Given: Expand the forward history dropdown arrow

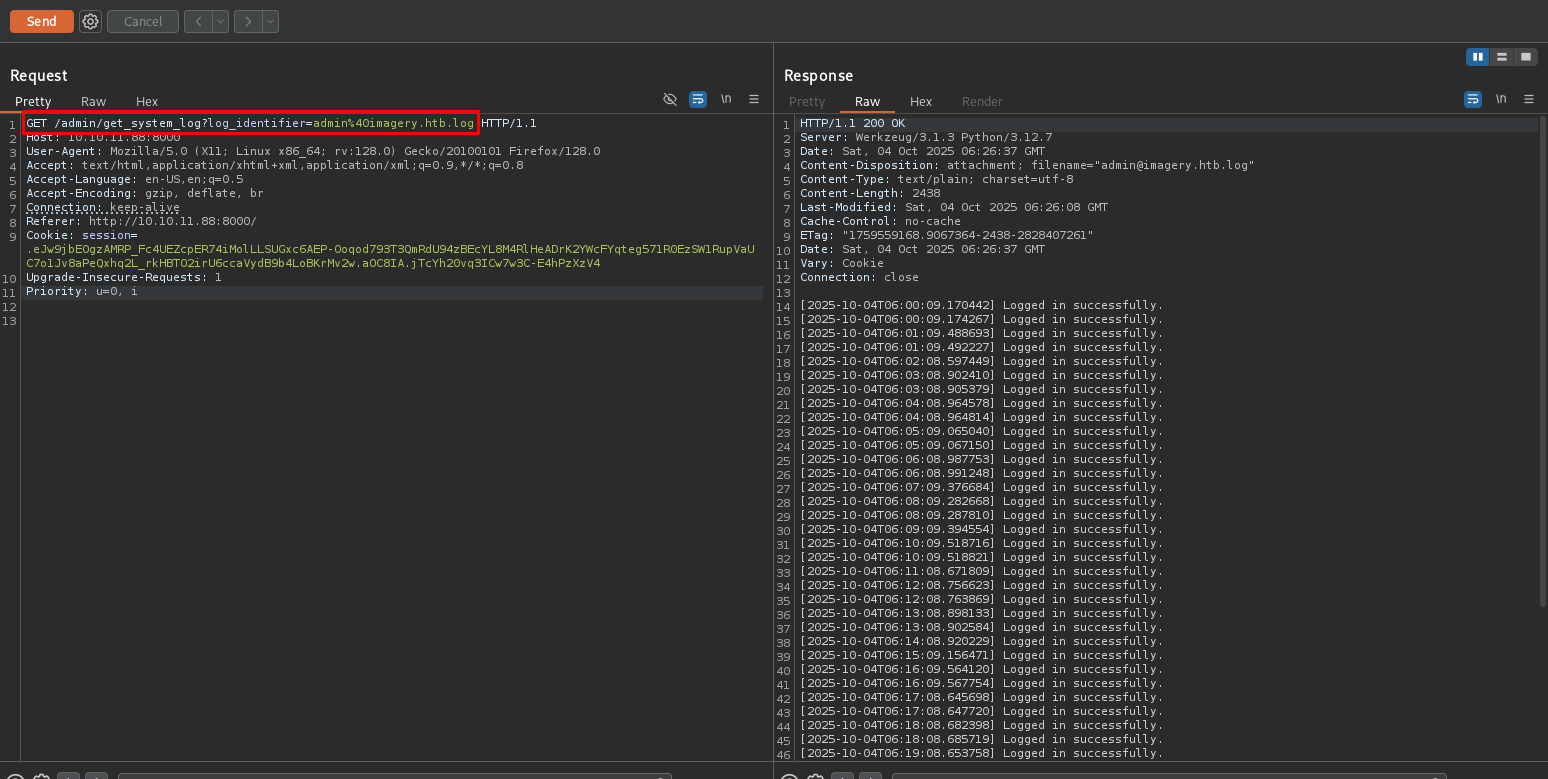Looking at the screenshot, I should click(x=270, y=21).
